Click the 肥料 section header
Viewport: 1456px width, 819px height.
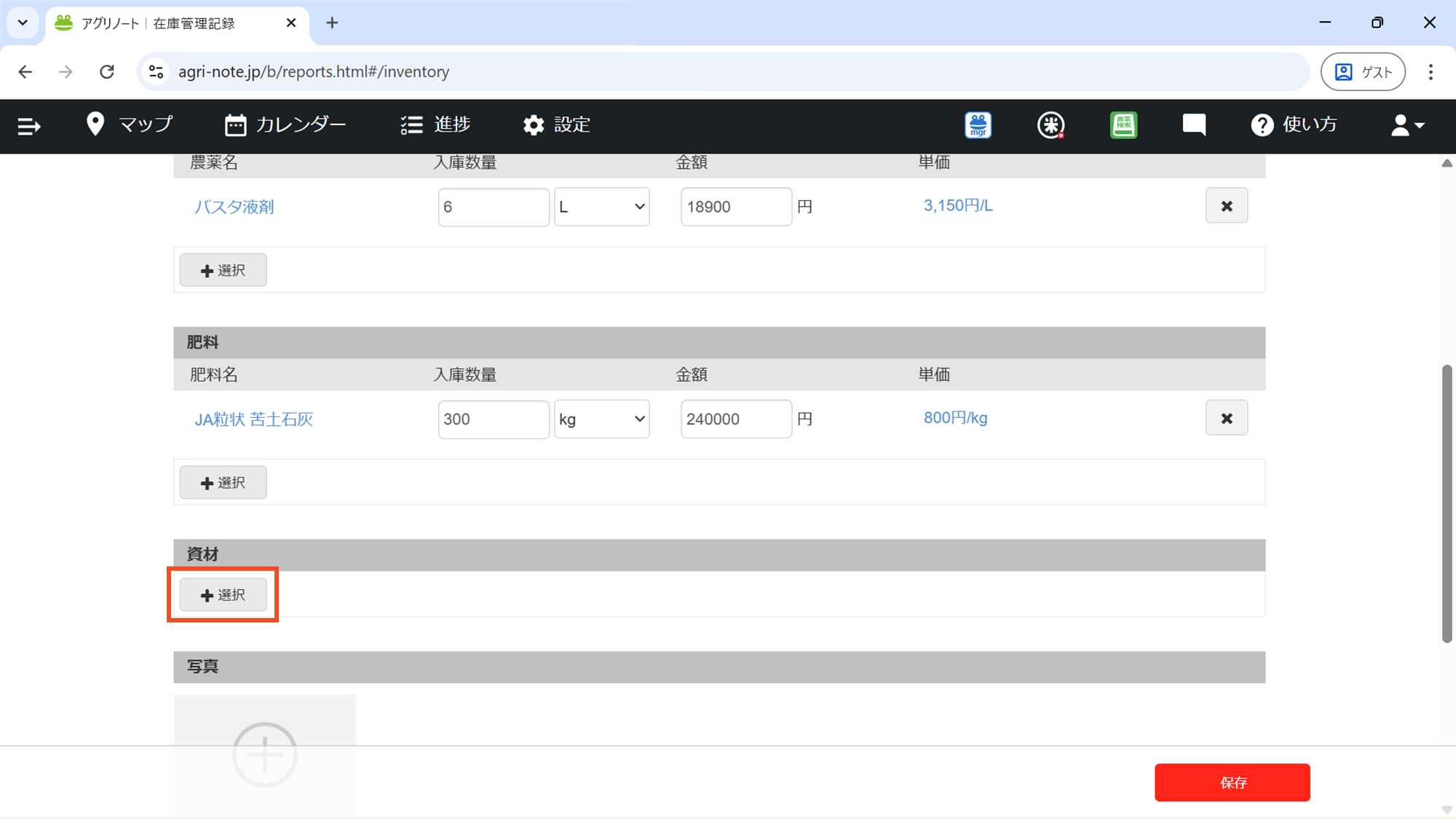pos(719,342)
